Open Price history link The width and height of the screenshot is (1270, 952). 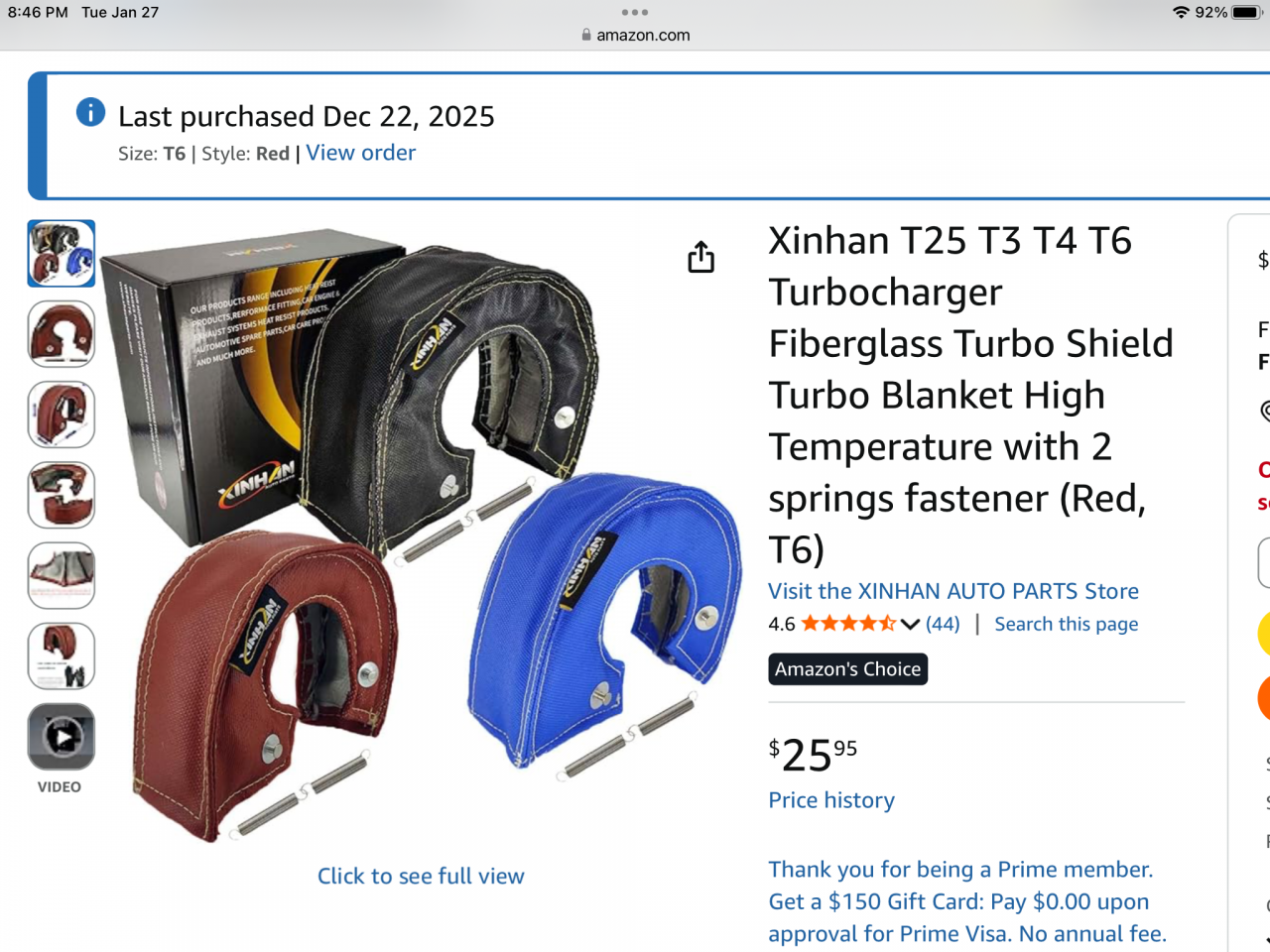pos(831,800)
